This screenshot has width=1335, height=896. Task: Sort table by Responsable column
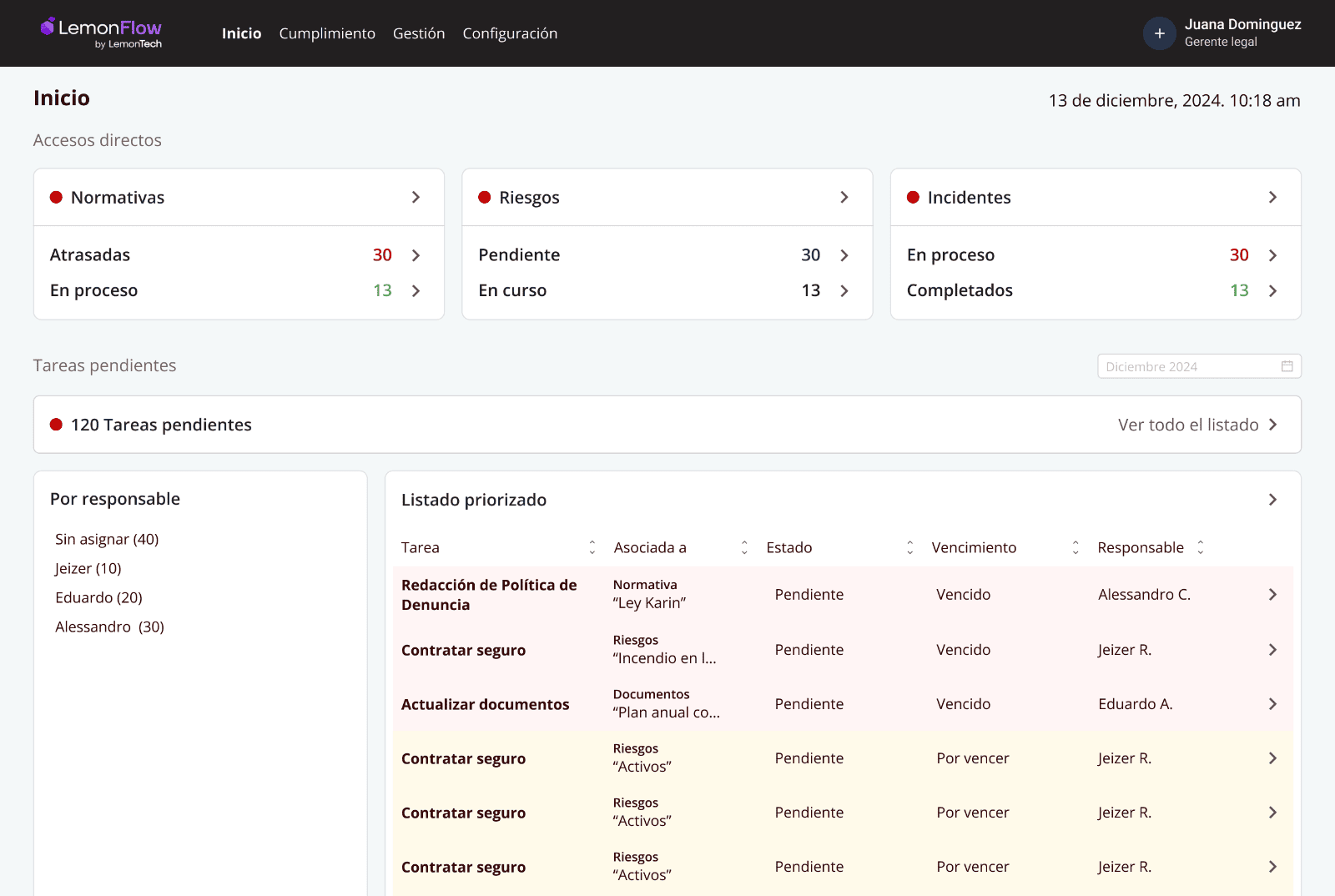[1200, 547]
